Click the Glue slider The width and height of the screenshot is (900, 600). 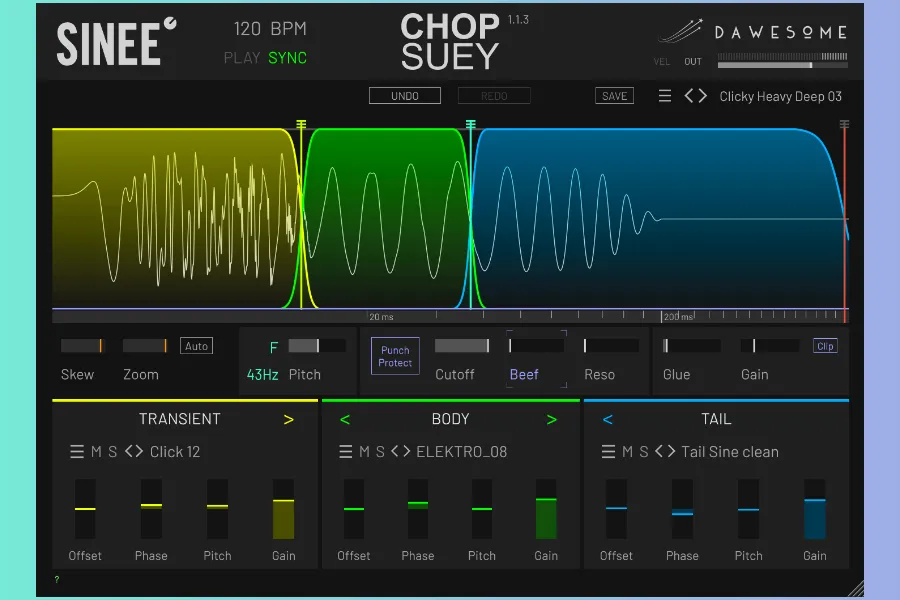691,346
